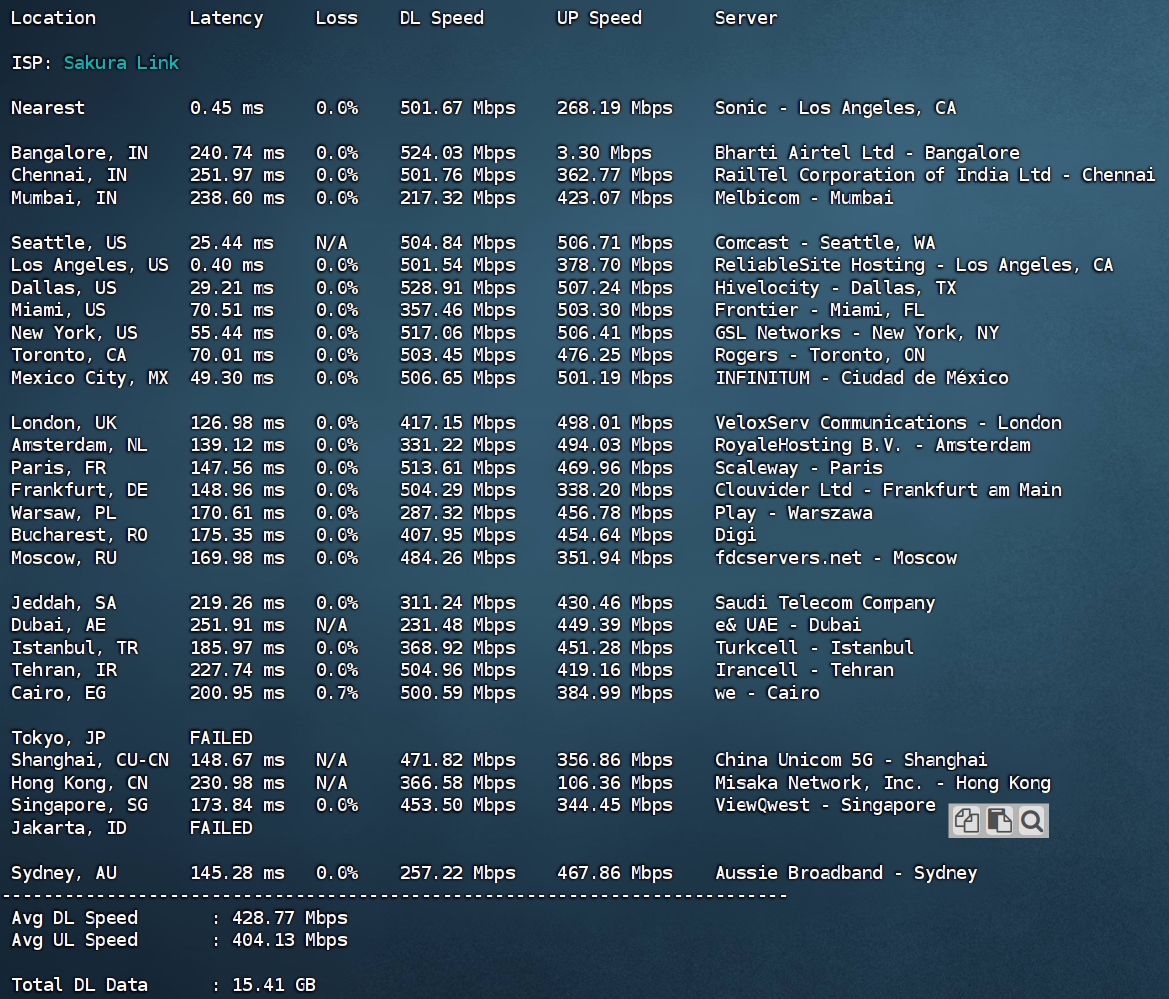Click average DL speed '428.77 Mbps'

[289, 918]
